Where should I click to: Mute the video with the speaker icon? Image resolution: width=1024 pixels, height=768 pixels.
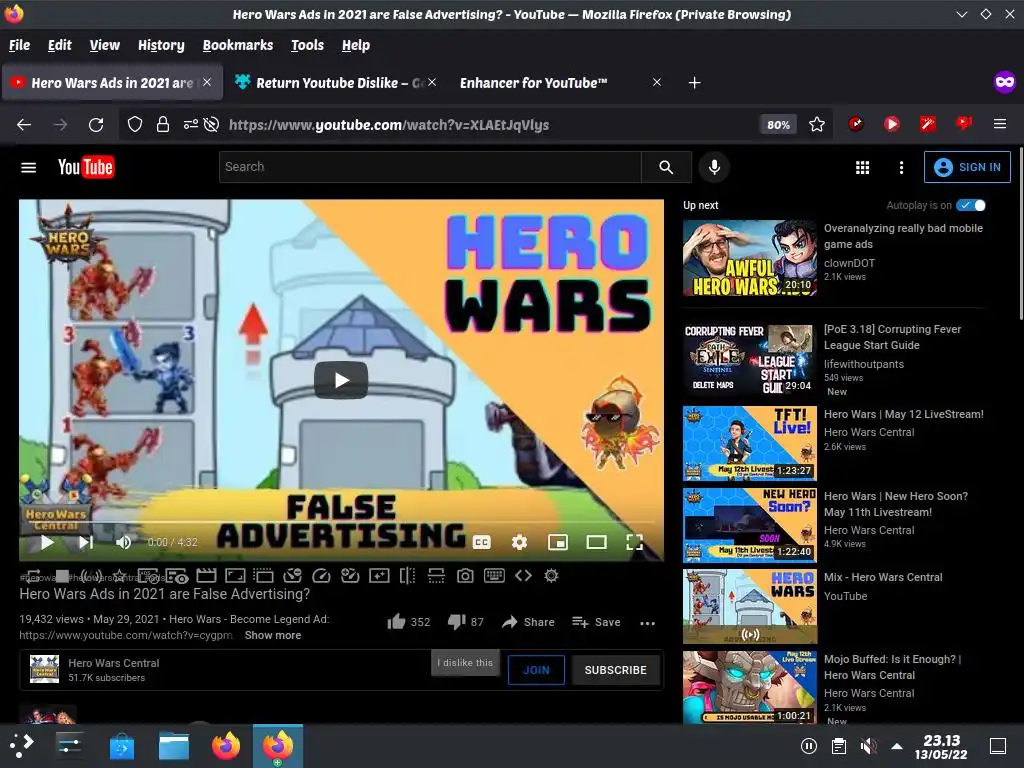click(x=123, y=542)
